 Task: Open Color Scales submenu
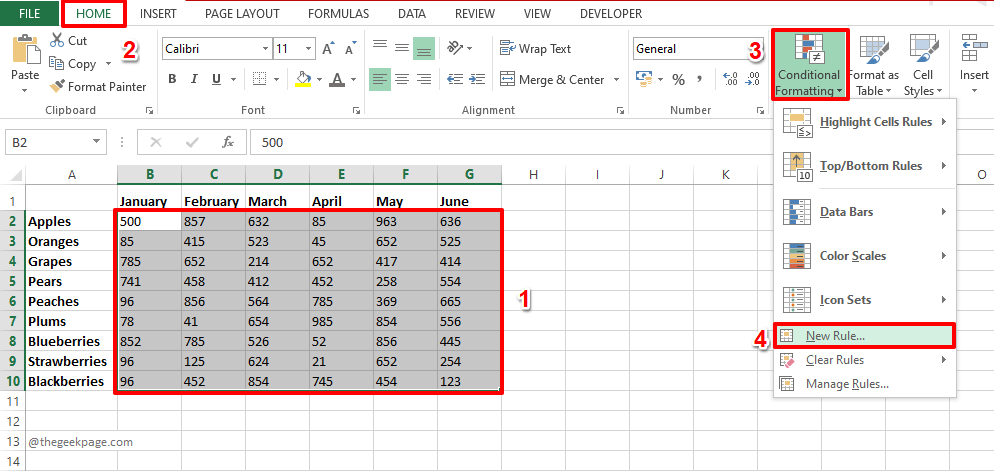865,256
